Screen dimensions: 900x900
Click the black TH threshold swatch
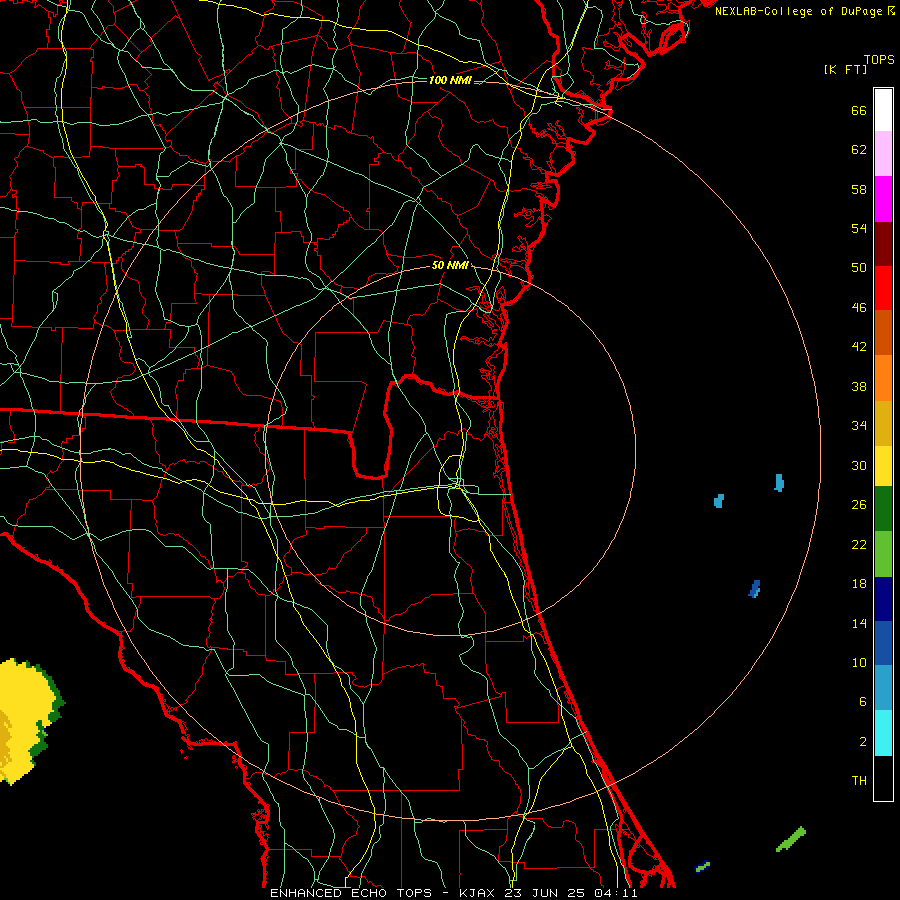pos(883,778)
